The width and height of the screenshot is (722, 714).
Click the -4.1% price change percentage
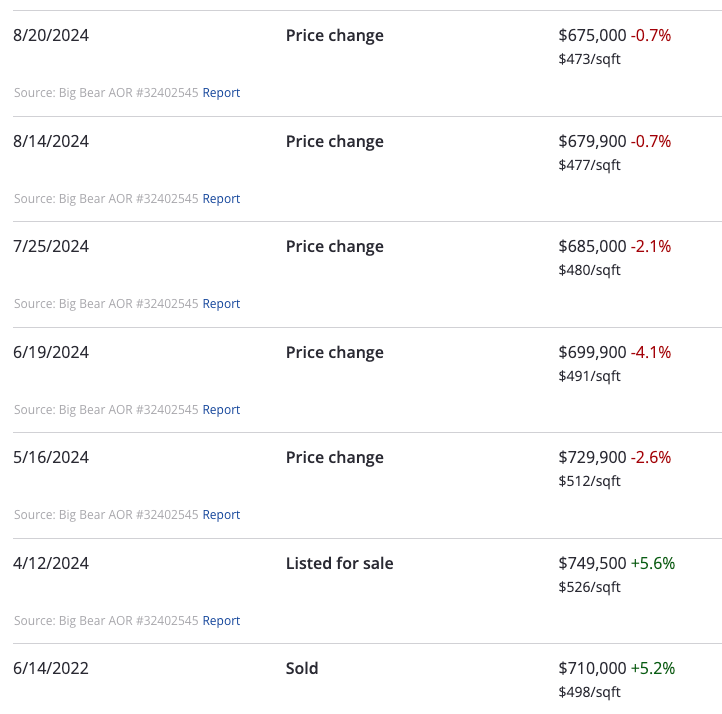pyautogui.click(x=651, y=353)
